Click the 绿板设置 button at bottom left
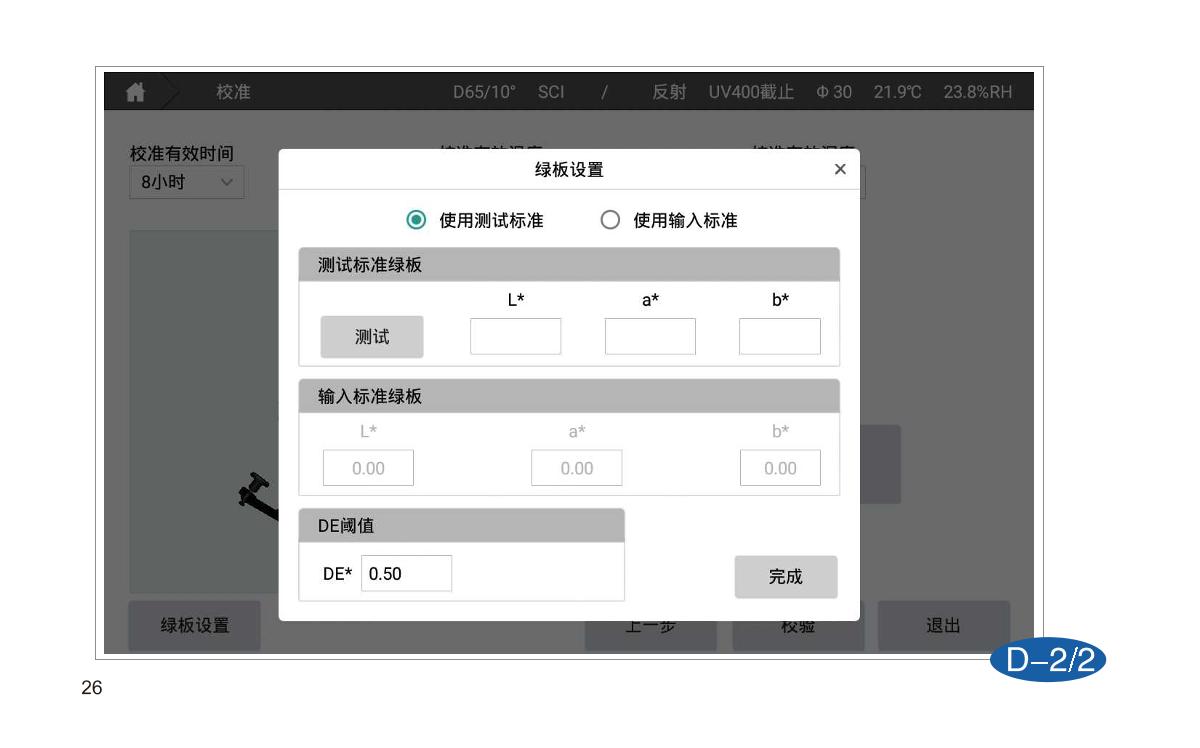Viewport: 1200px width, 748px height. (x=195, y=626)
